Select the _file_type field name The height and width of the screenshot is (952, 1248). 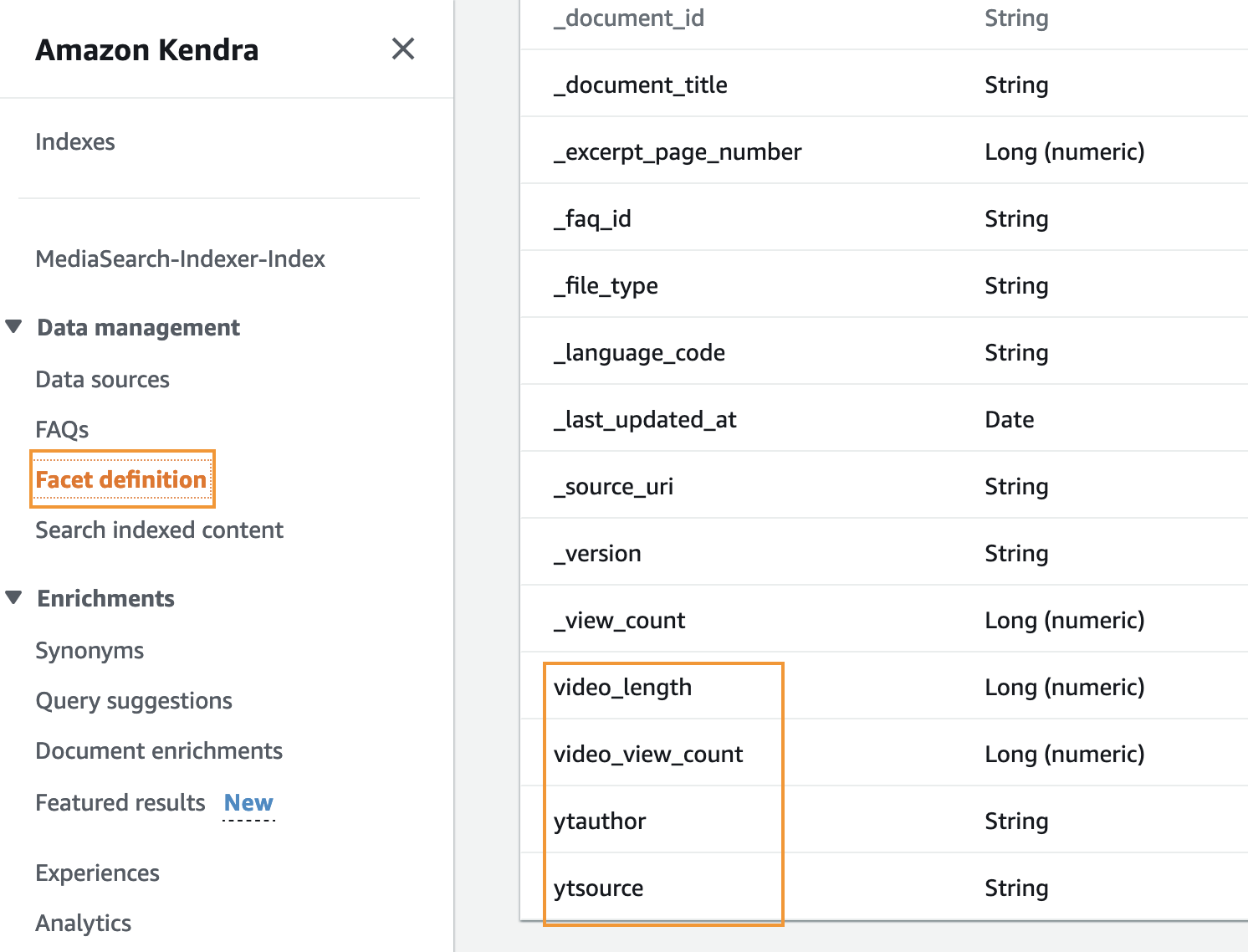pyautogui.click(x=606, y=286)
